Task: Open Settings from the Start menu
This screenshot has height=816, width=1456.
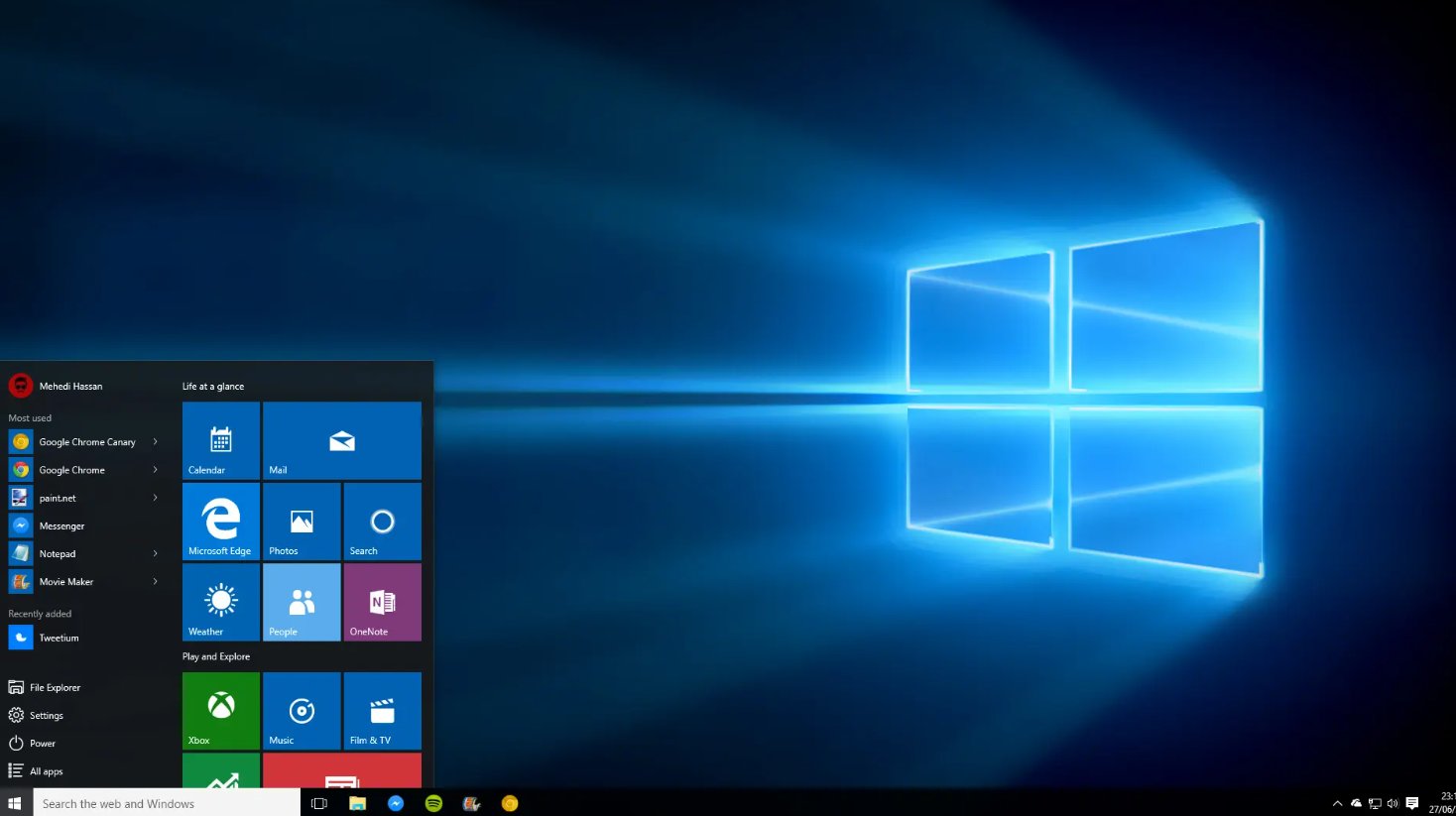Action: 47,715
